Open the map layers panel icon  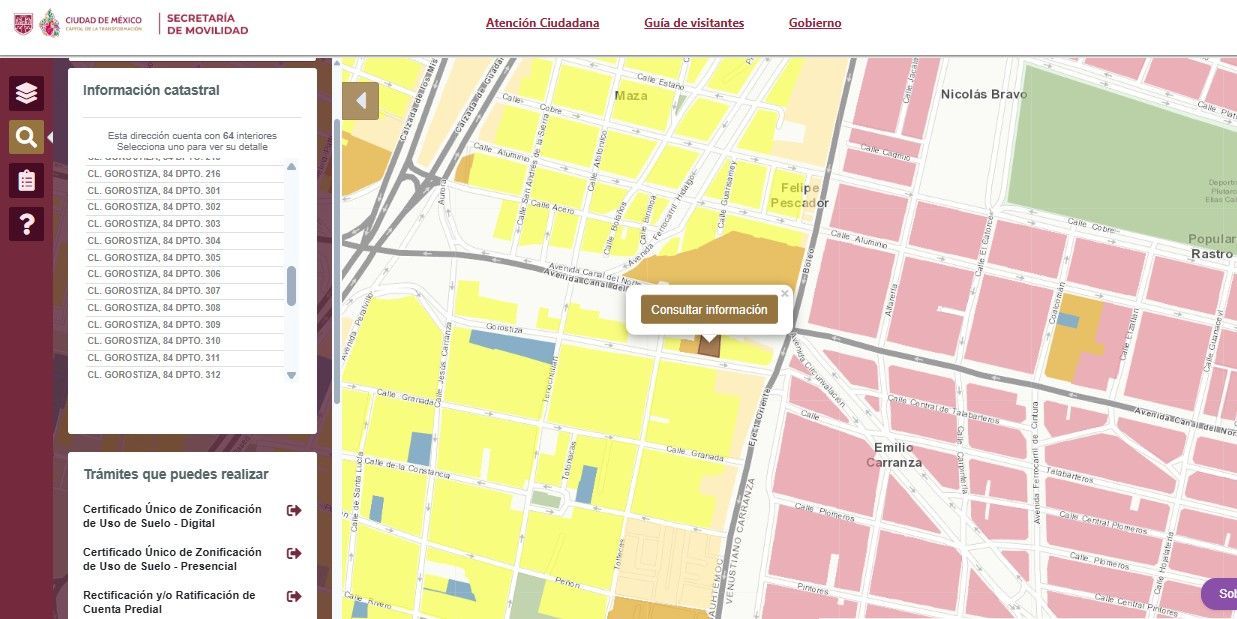click(x=26, y=93)
